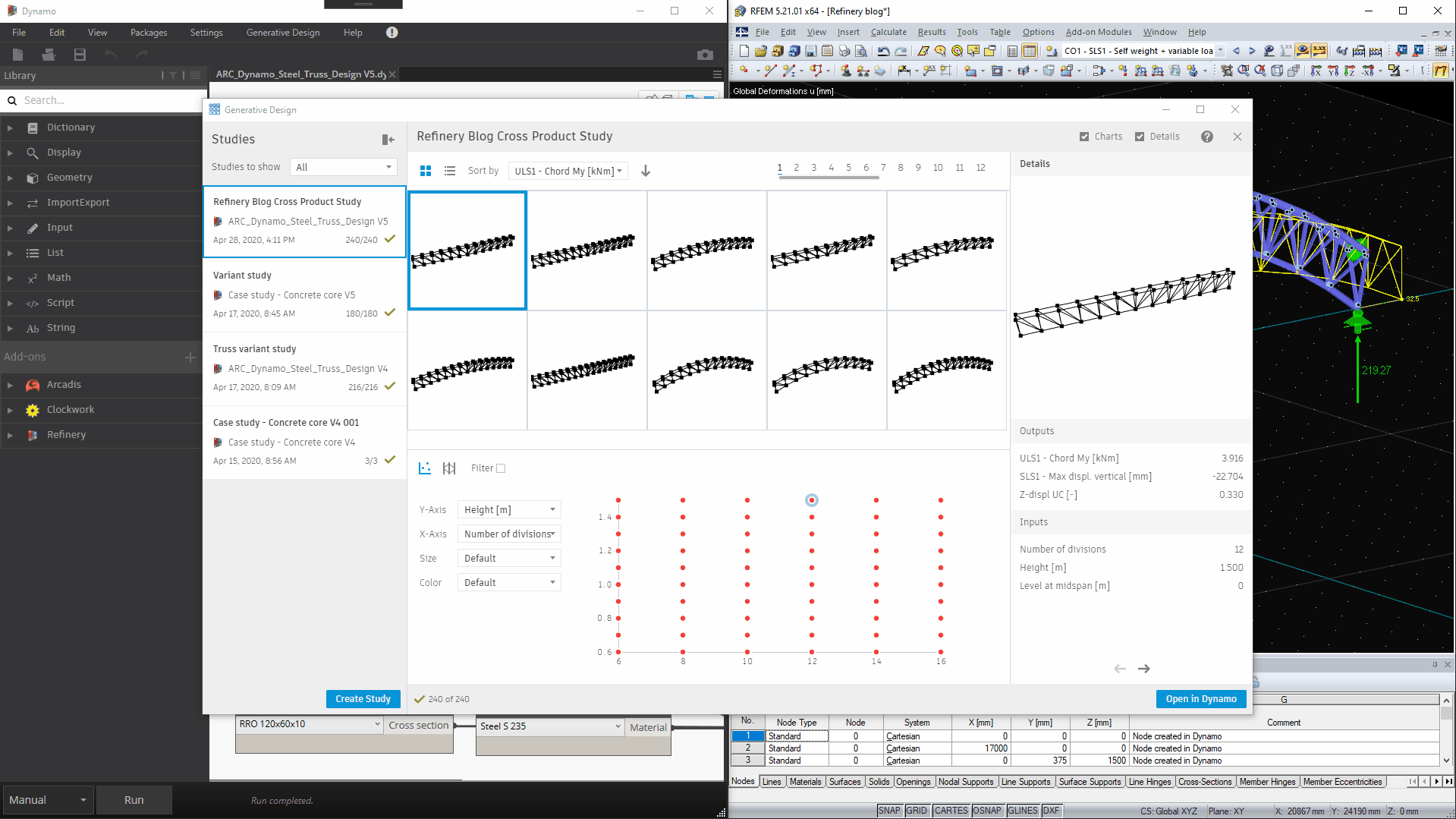
Task: Open Generative Design help question icon
Action: pyautogui.click(x=1207, y=137)
